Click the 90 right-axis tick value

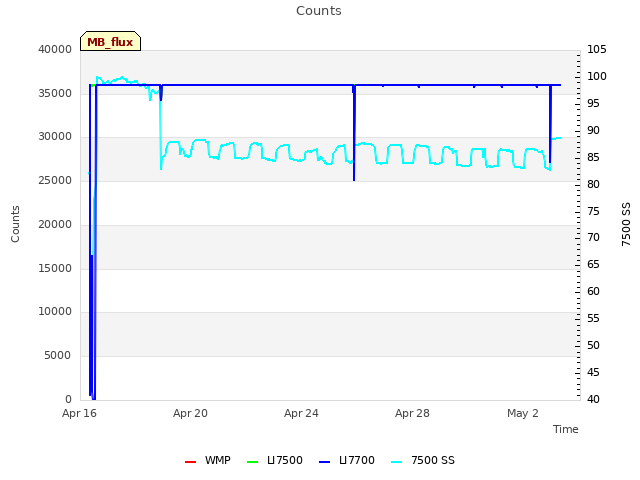(593, 130)
